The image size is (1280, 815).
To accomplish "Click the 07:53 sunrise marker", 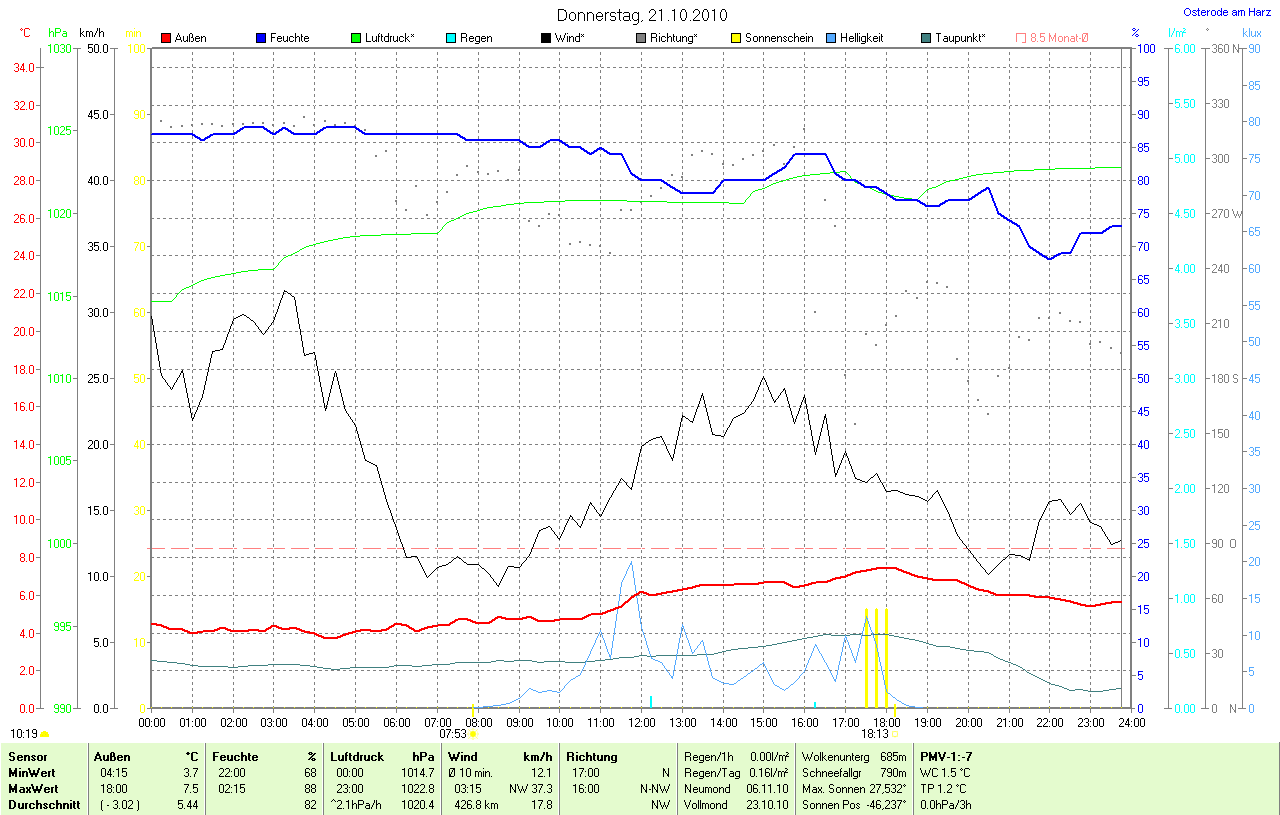I will 453,733.
